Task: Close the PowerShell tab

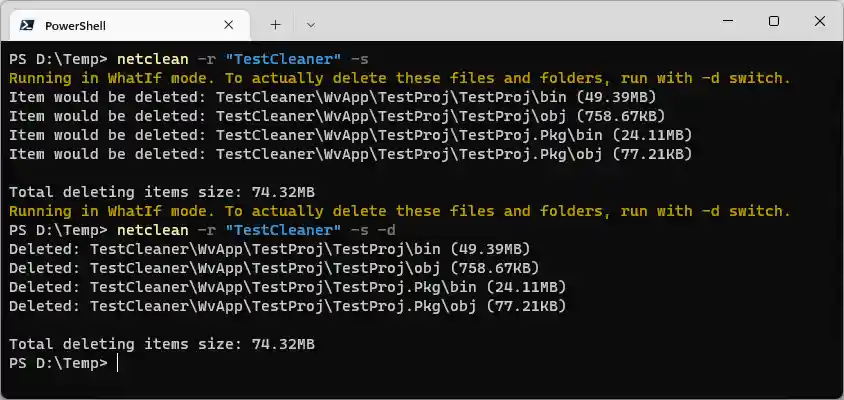Action: (229, 24)
